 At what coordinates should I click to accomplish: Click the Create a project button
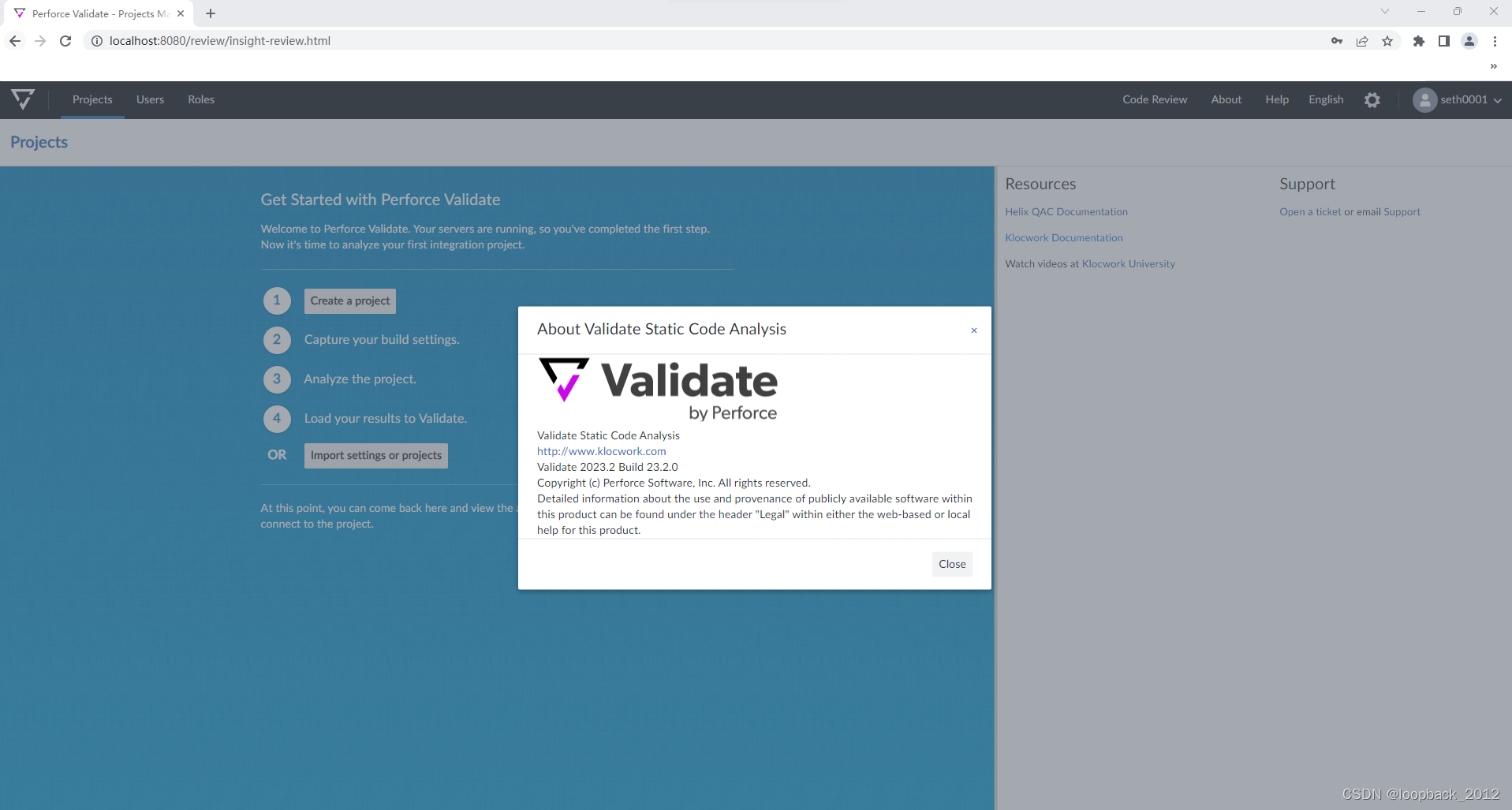click(x=350, y=300)
